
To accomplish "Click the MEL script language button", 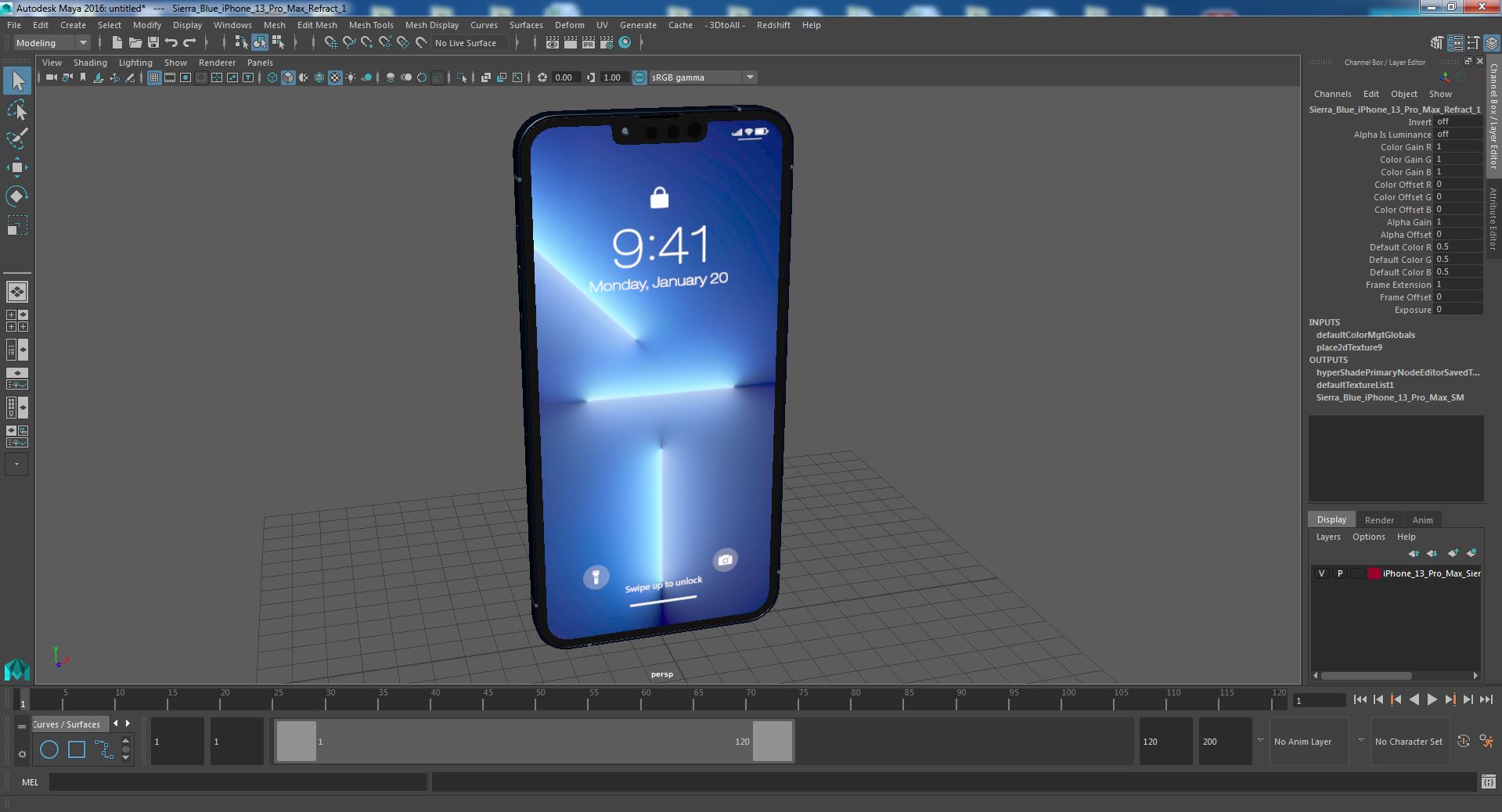I will (30, 782).
